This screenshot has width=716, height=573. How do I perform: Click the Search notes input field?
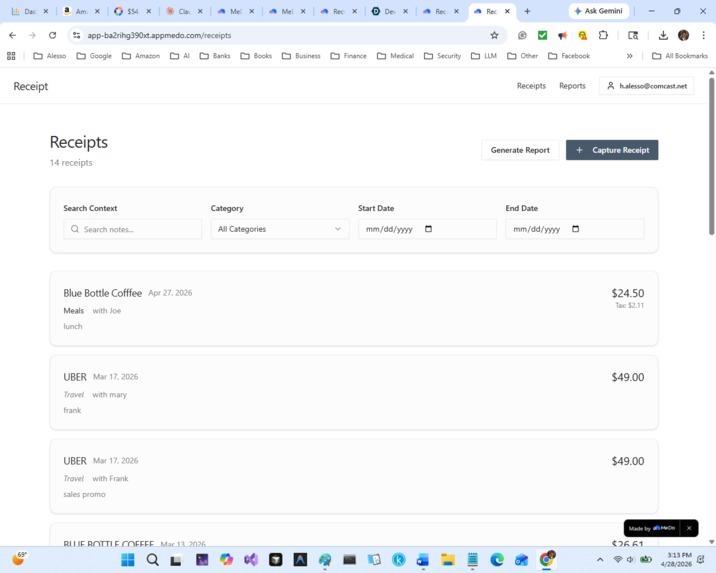(132, 229)
